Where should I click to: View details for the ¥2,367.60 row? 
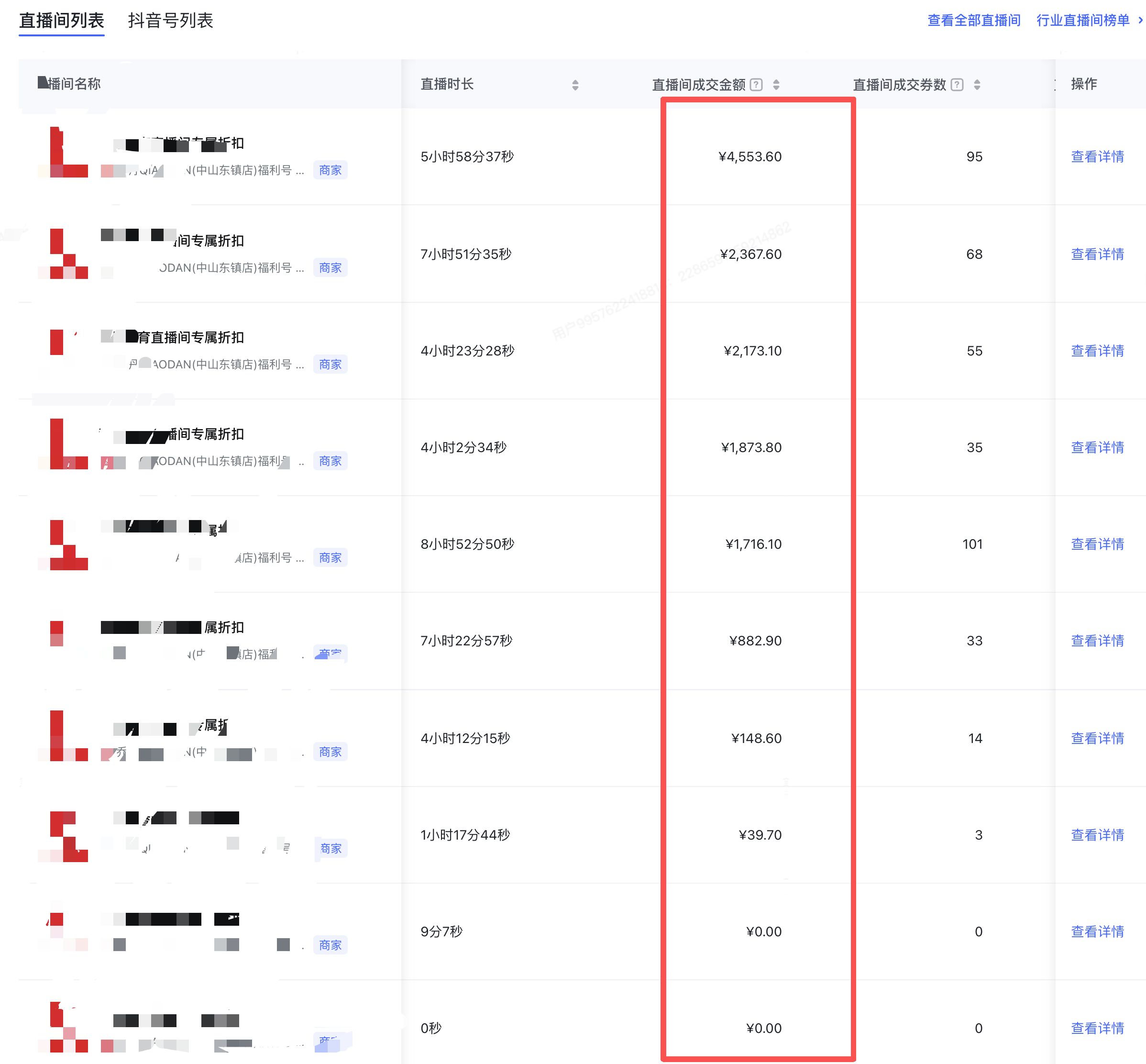[1097, 254]
